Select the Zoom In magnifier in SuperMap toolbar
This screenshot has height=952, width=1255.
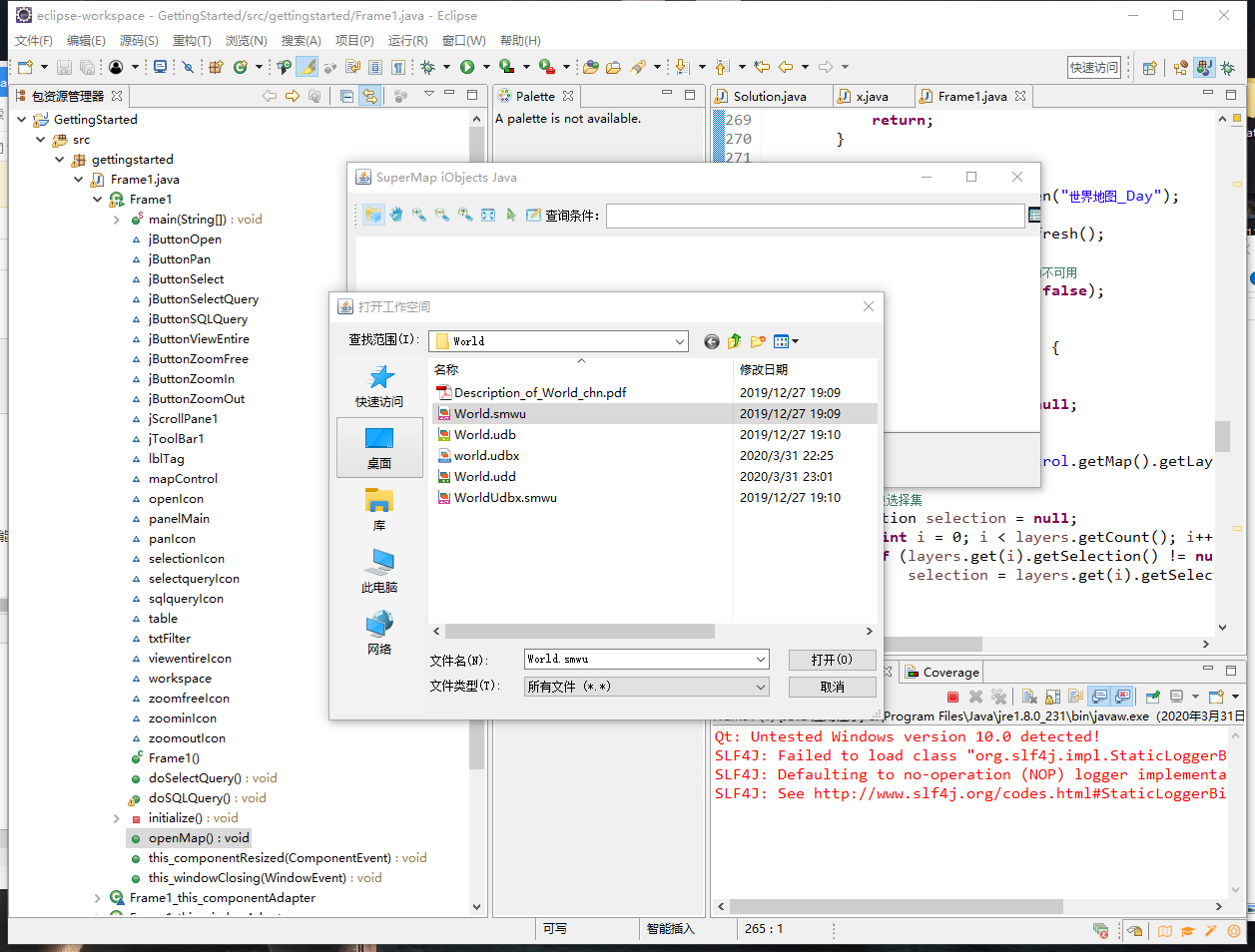419,215
